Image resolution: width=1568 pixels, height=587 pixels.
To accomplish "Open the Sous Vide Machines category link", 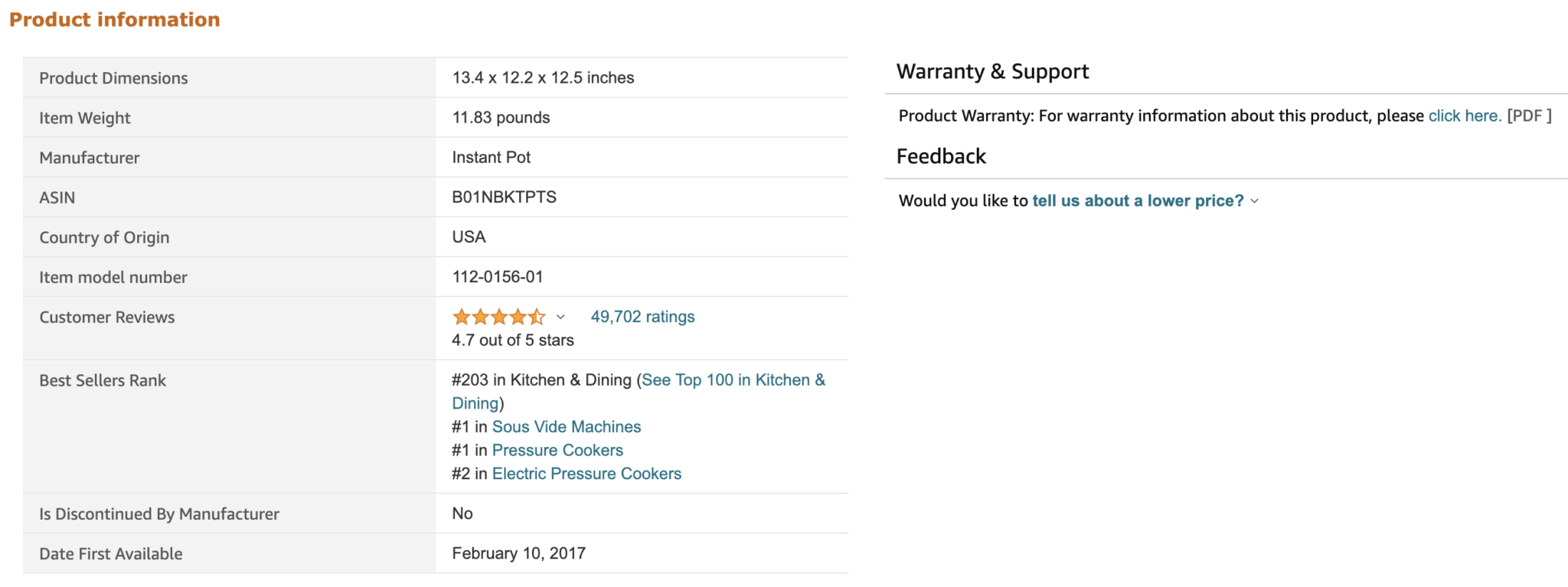I will click(x=567, y=426).
